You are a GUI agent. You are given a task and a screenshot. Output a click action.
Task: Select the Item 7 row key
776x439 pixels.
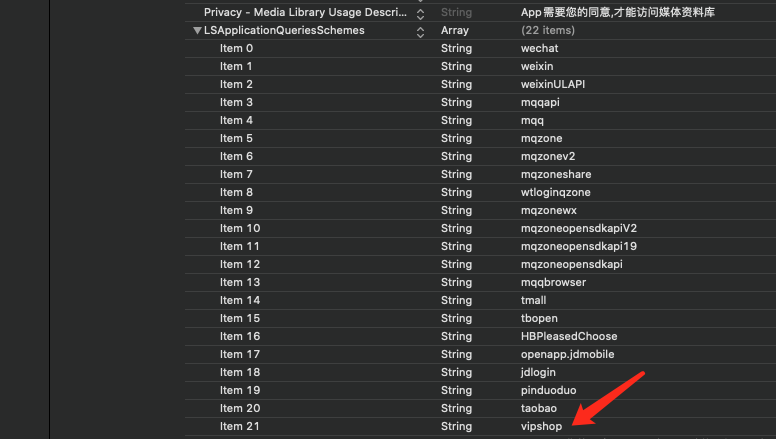click(x=236, y=174)
